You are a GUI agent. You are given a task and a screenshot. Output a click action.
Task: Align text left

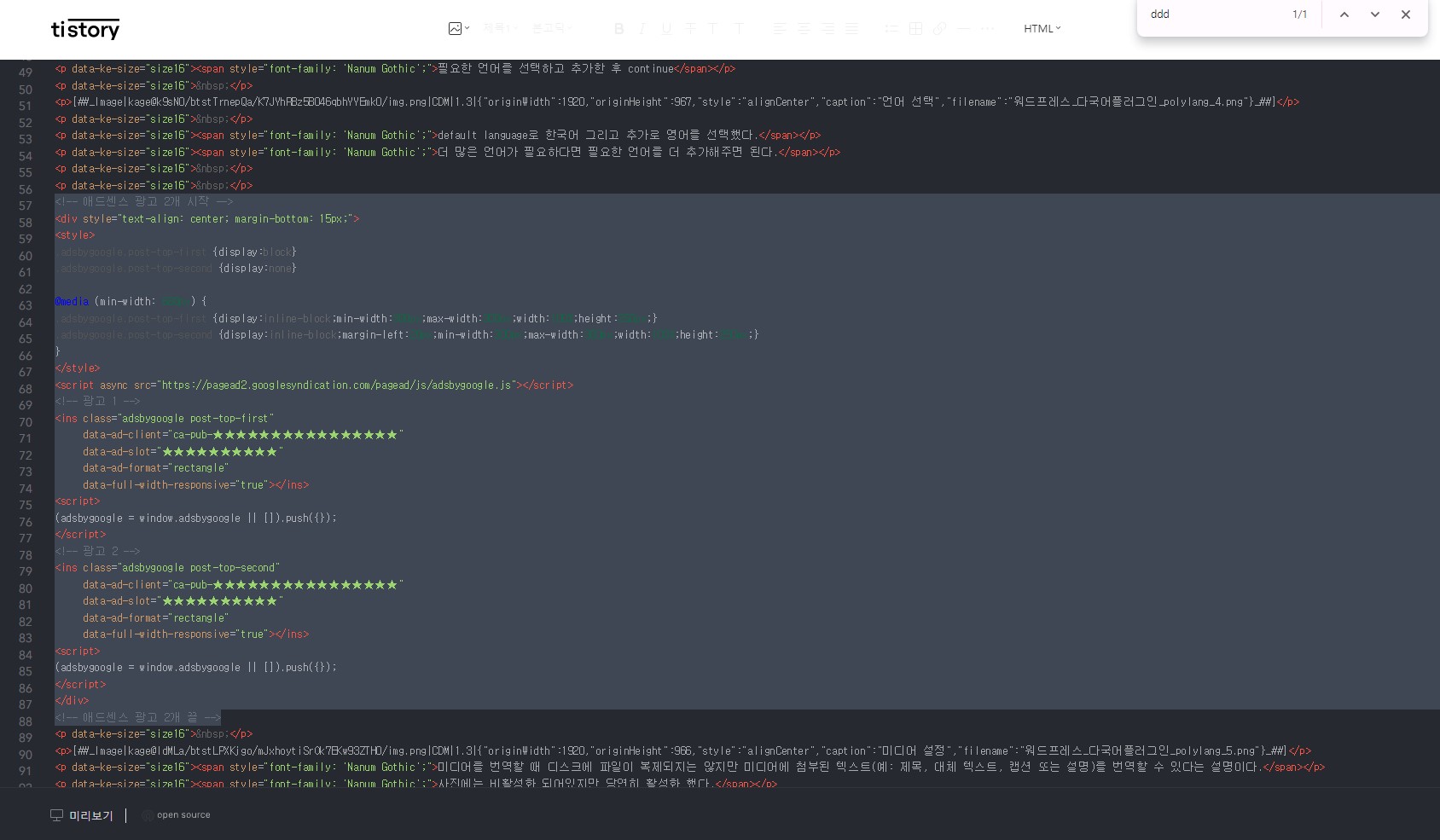click(780, 28)
